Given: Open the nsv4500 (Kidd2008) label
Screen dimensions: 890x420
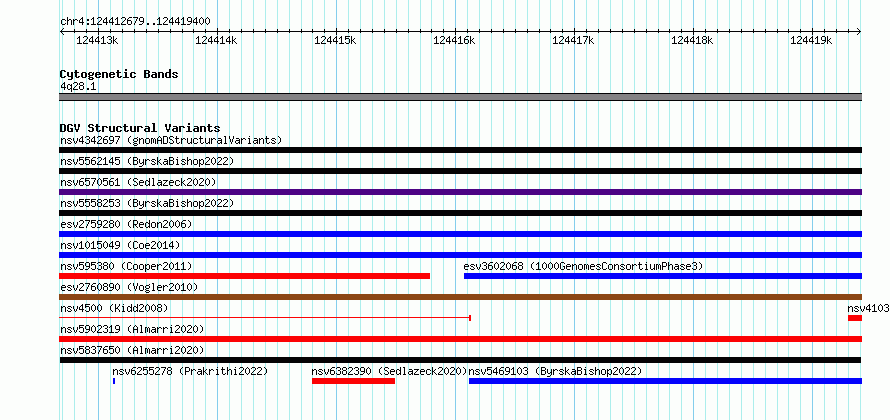Looking at the screenshot, I should point(114,308).
